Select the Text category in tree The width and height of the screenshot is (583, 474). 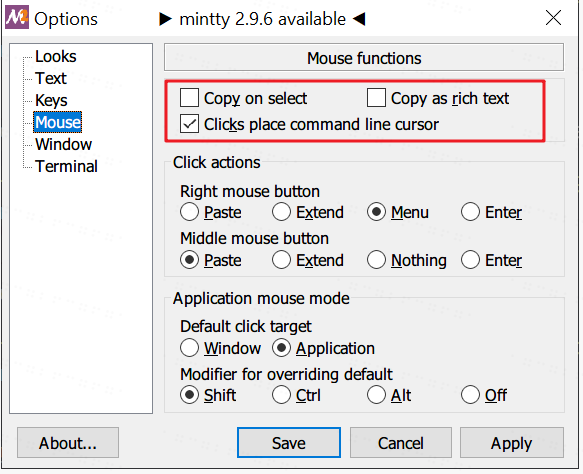pos(51,78)
